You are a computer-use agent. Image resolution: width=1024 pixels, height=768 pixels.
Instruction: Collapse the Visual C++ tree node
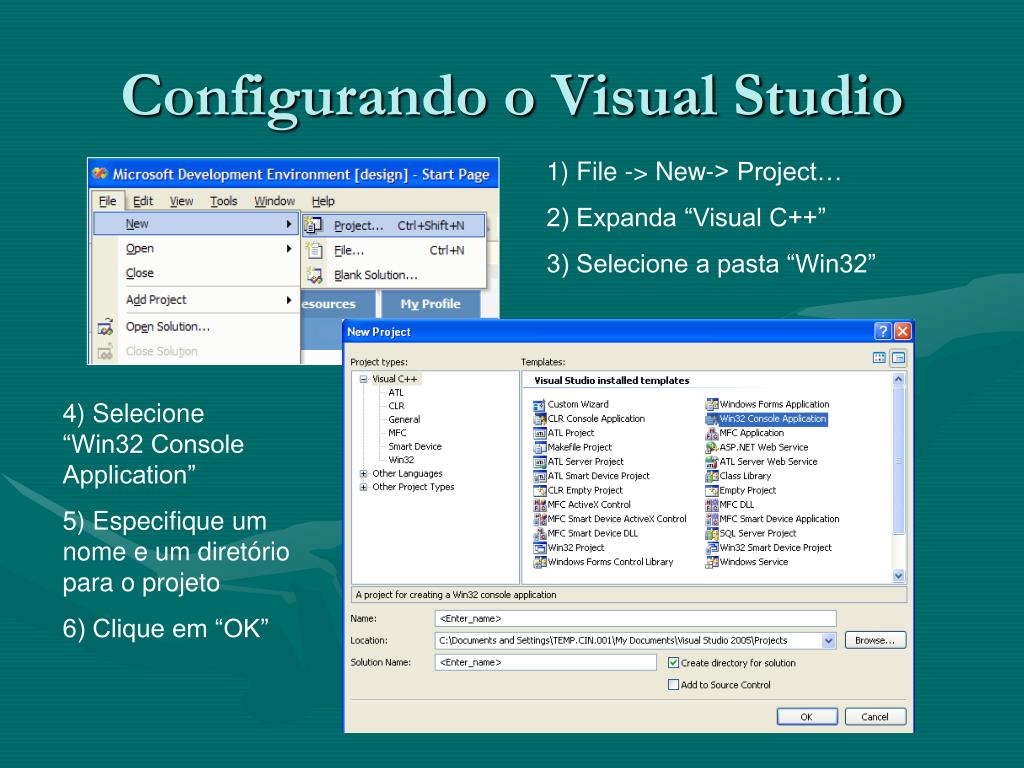point(364,379)
